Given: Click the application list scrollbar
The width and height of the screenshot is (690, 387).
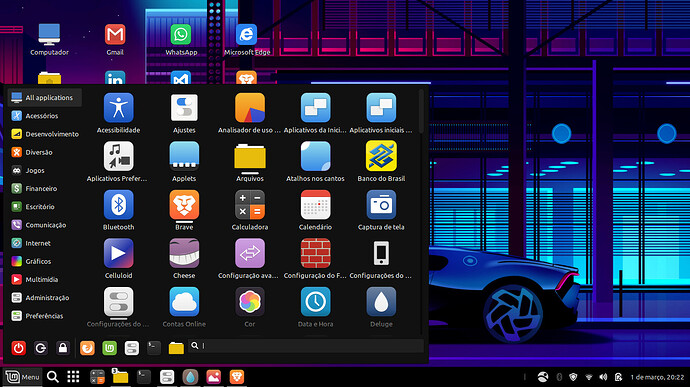Looking at the screenshot, I should [x=421, y=111].
